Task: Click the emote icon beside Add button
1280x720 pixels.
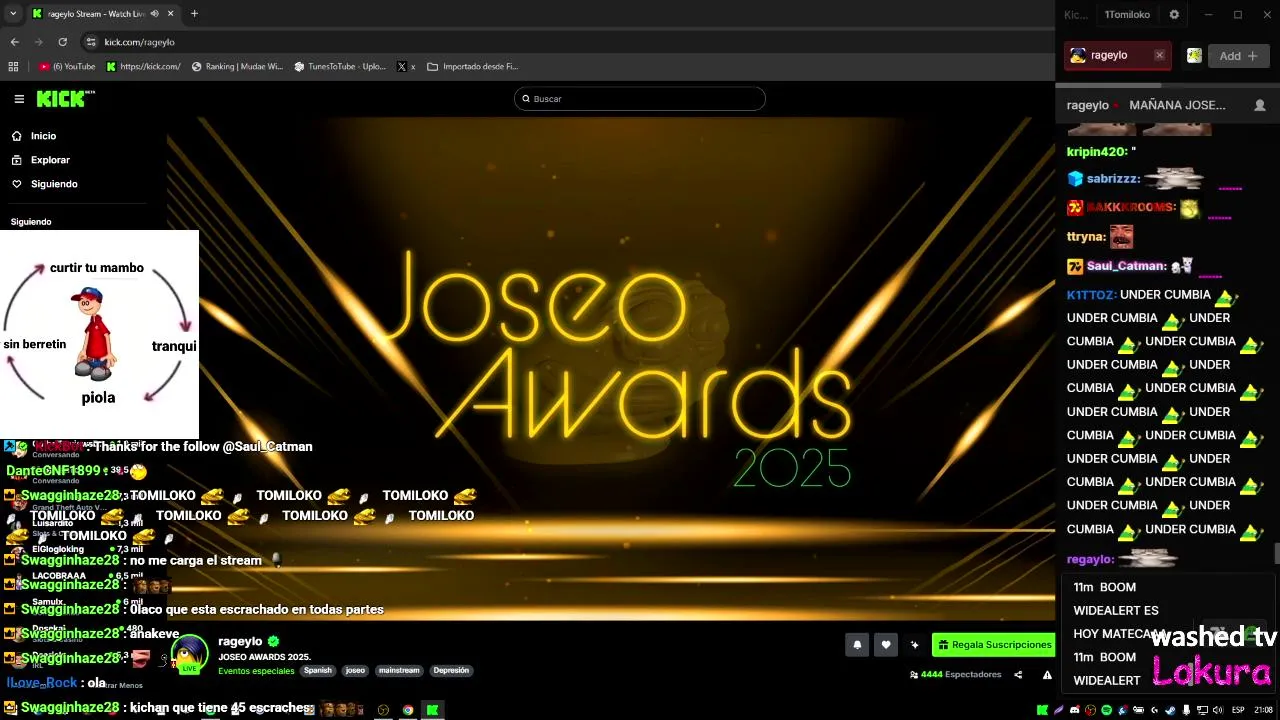Action: (1194, 56)
